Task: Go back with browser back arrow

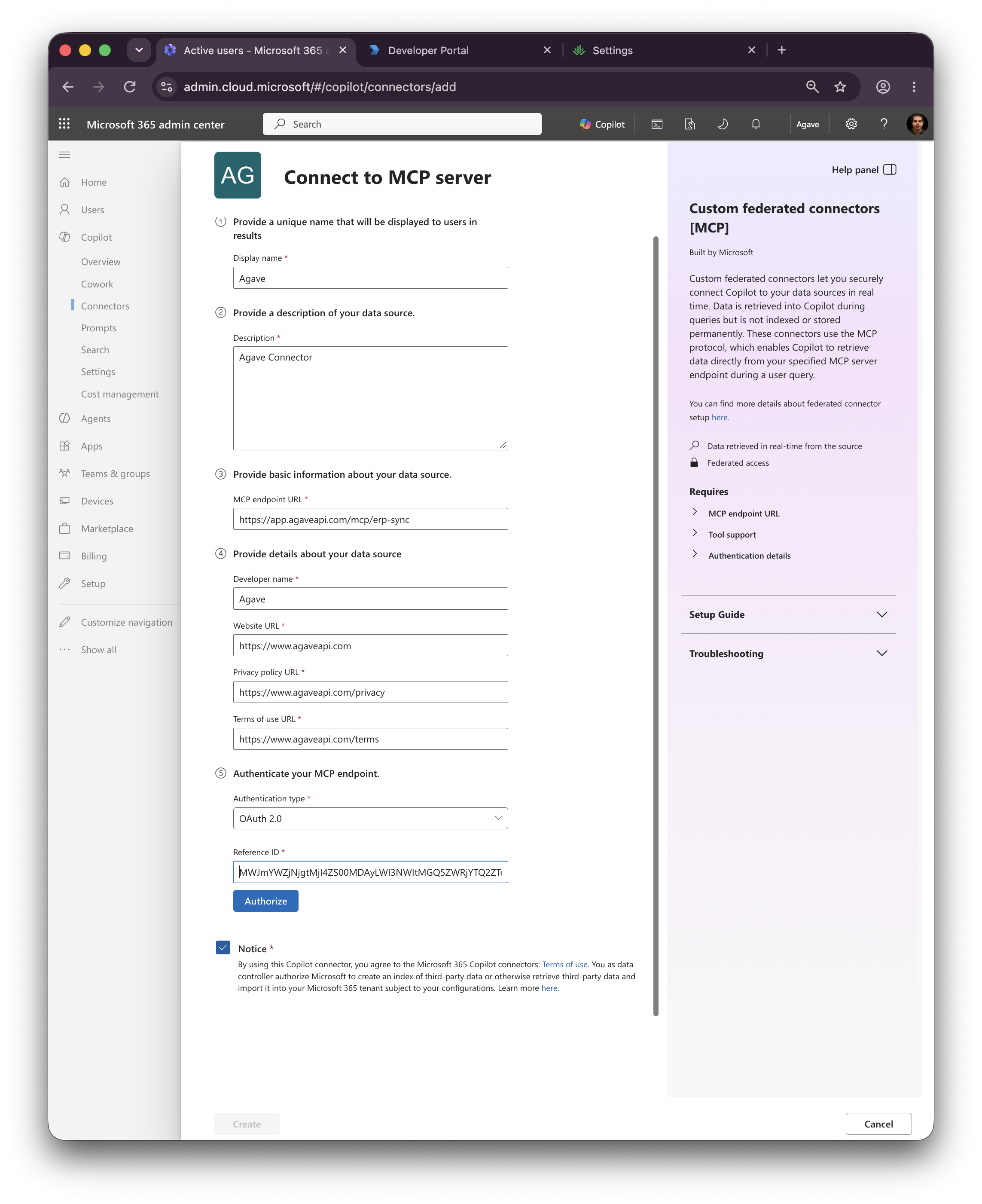Action: point(68,86)
